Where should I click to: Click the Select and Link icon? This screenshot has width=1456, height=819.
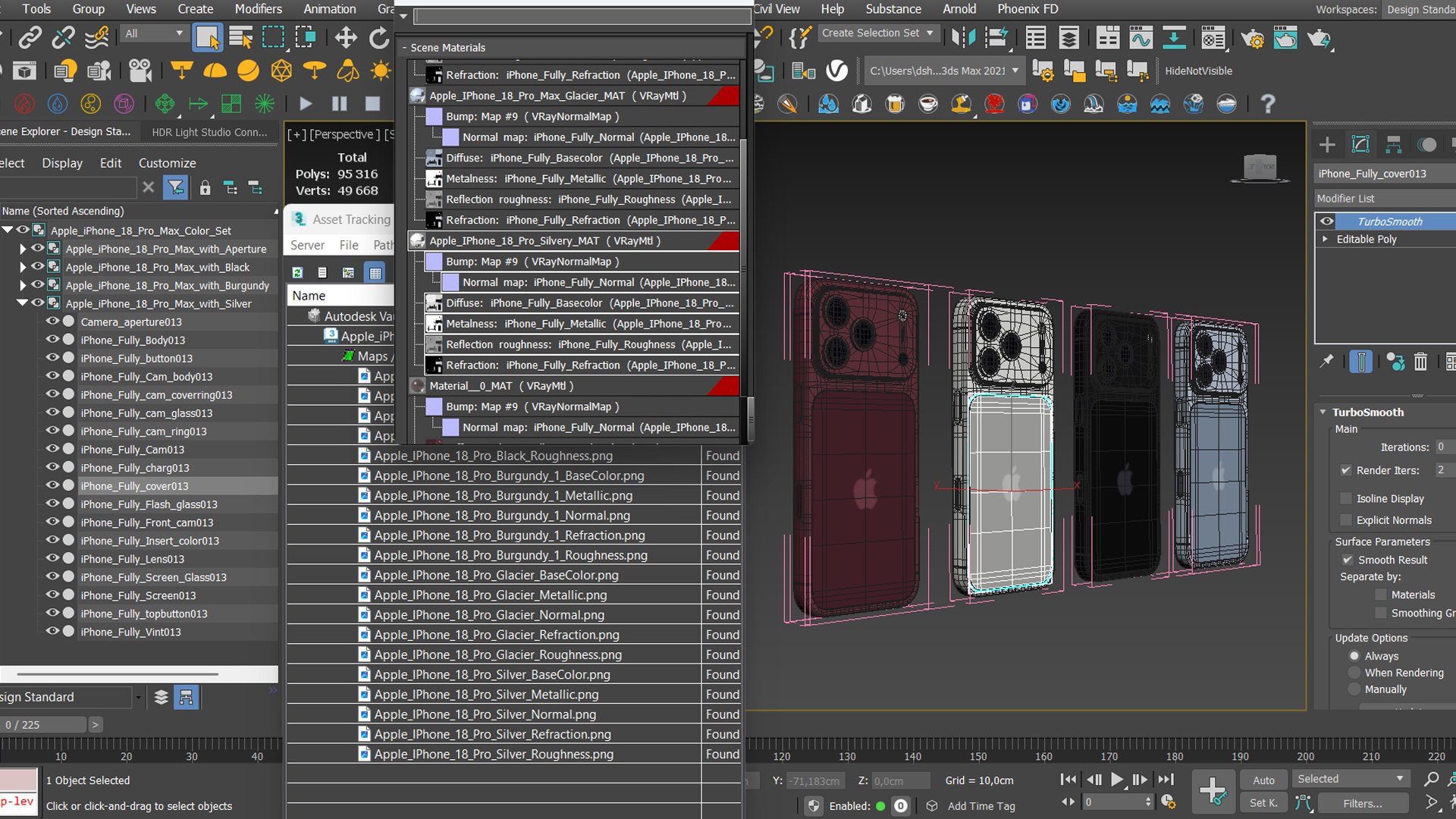(x=30, y=37)
